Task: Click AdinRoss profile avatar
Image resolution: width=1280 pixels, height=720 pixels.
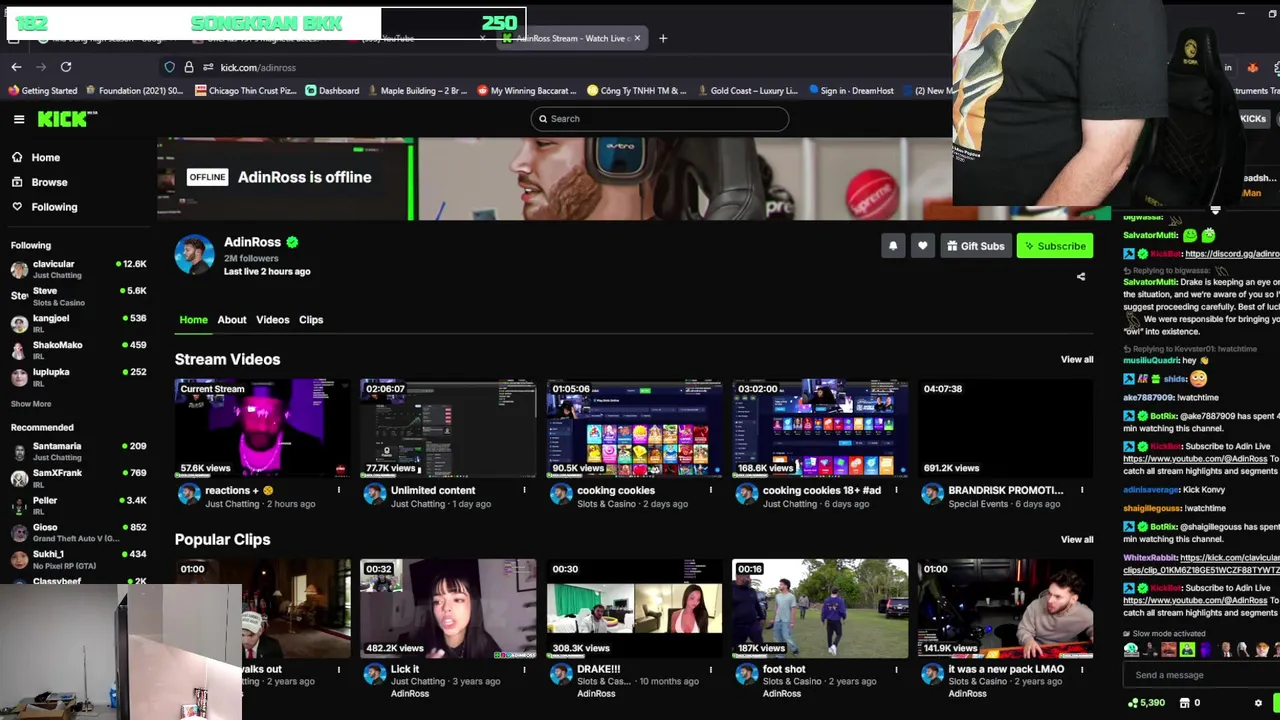Action: [194, 255]
